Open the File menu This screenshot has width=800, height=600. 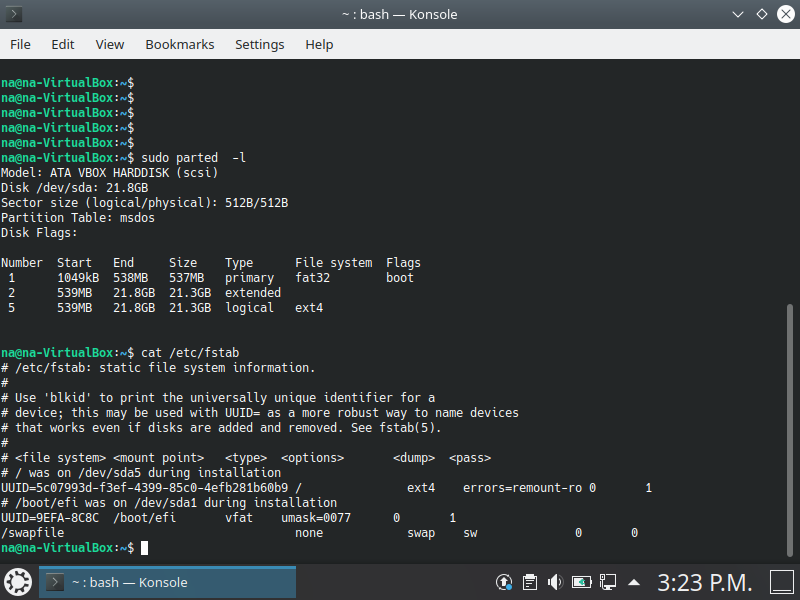pyautogui.click(x=20, y=45)
